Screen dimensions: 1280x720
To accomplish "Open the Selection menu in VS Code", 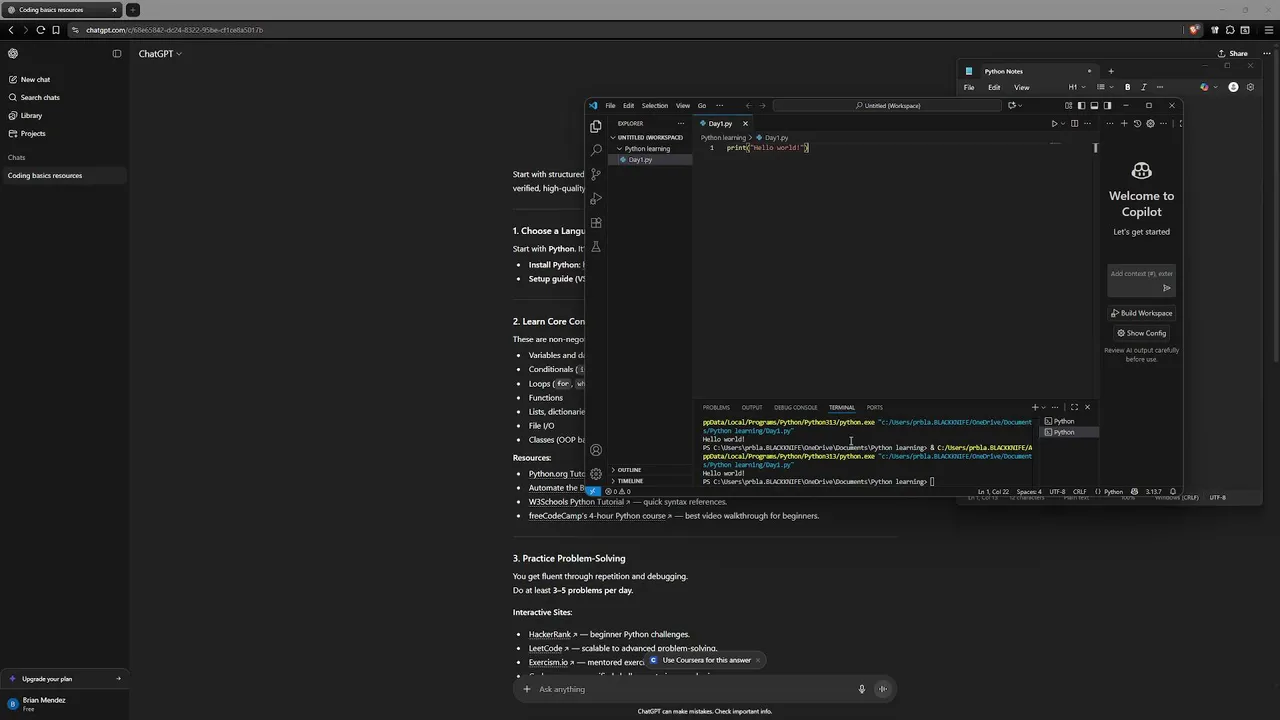I will tap(655, 105).
